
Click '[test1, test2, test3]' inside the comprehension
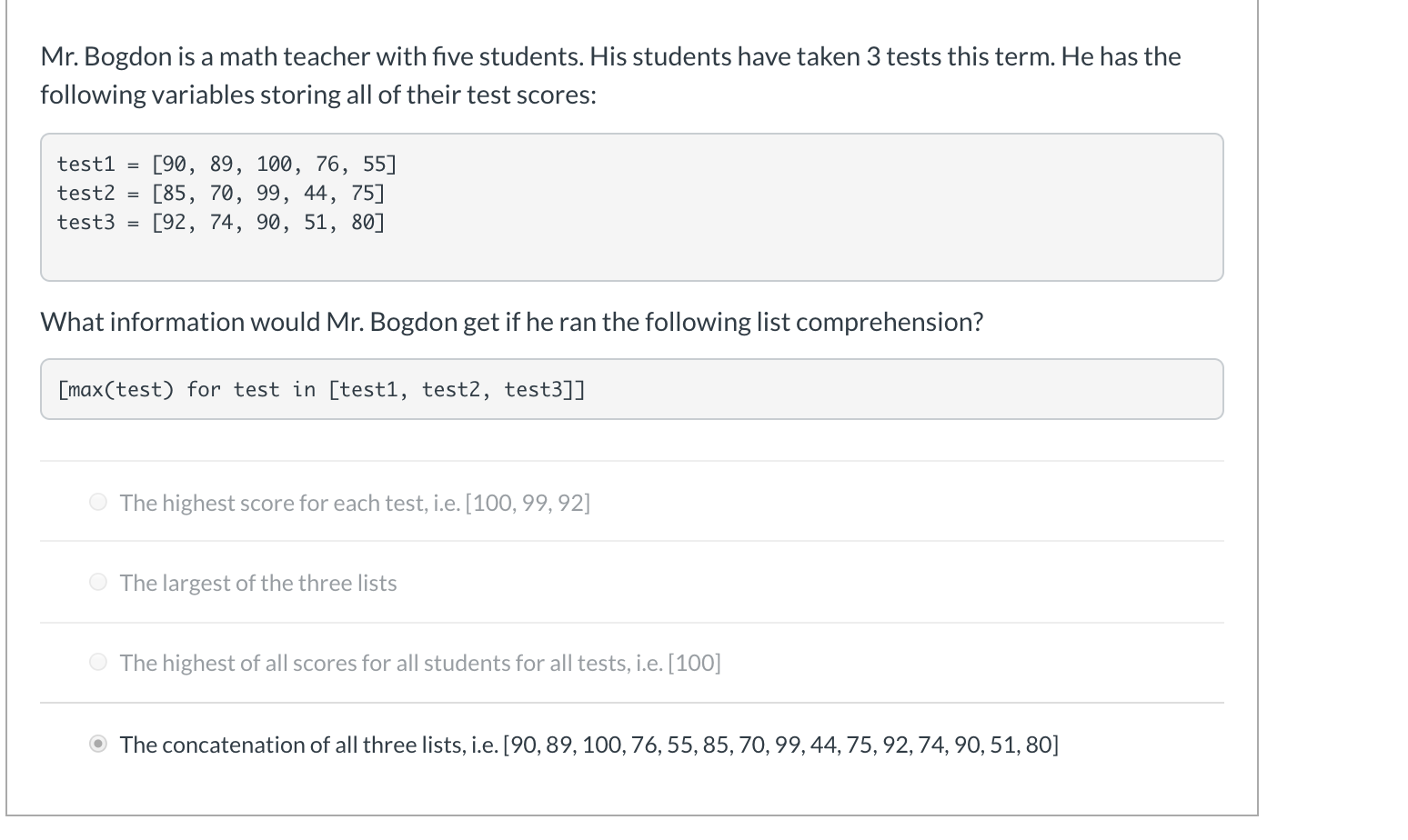(456, 390)
